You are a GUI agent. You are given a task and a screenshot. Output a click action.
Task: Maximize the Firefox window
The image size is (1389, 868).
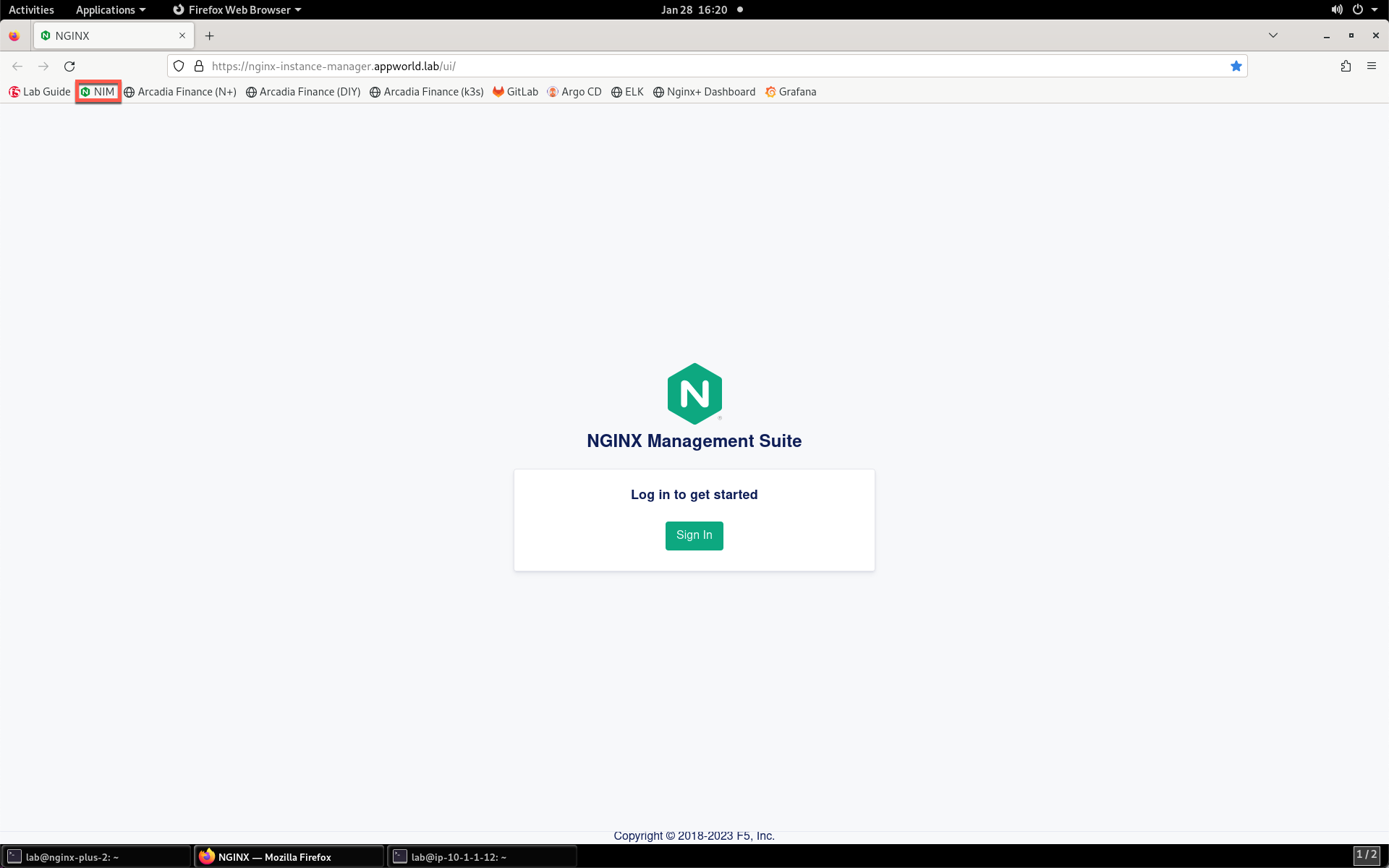[x=1351, y=35]
